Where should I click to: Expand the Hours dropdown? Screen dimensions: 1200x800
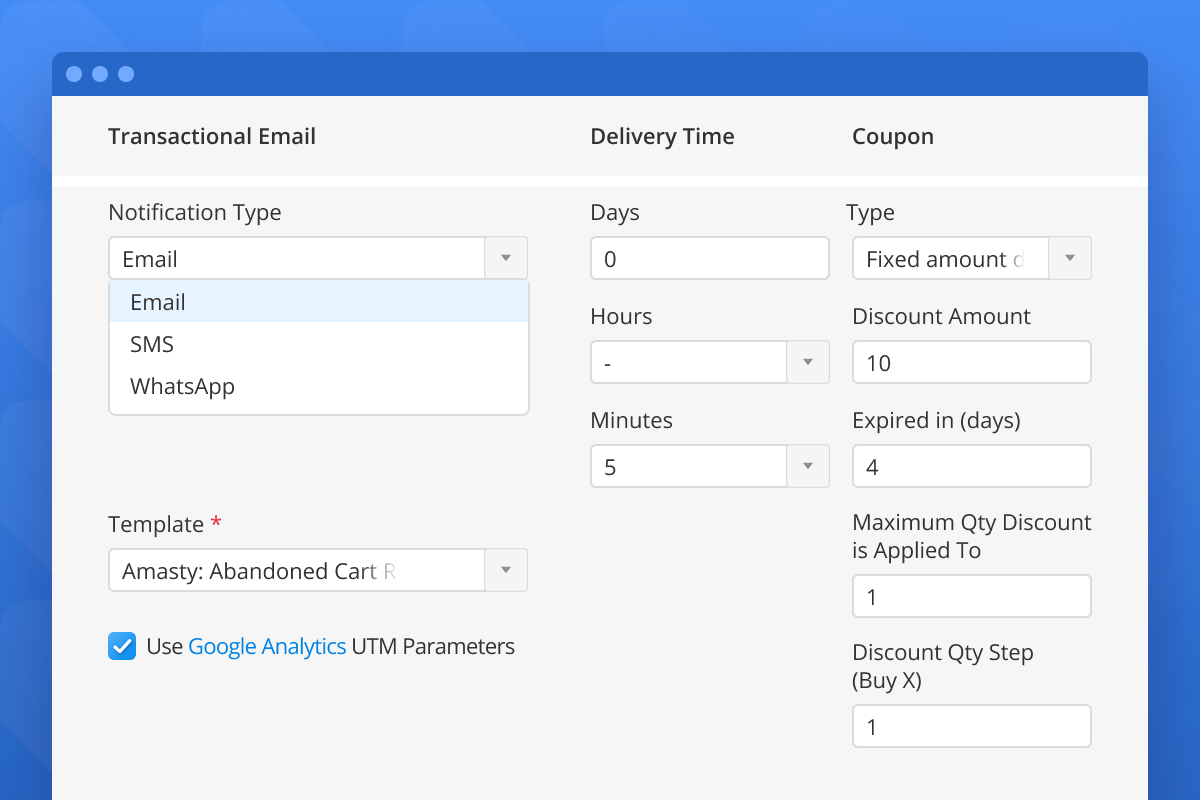point(807,362)
